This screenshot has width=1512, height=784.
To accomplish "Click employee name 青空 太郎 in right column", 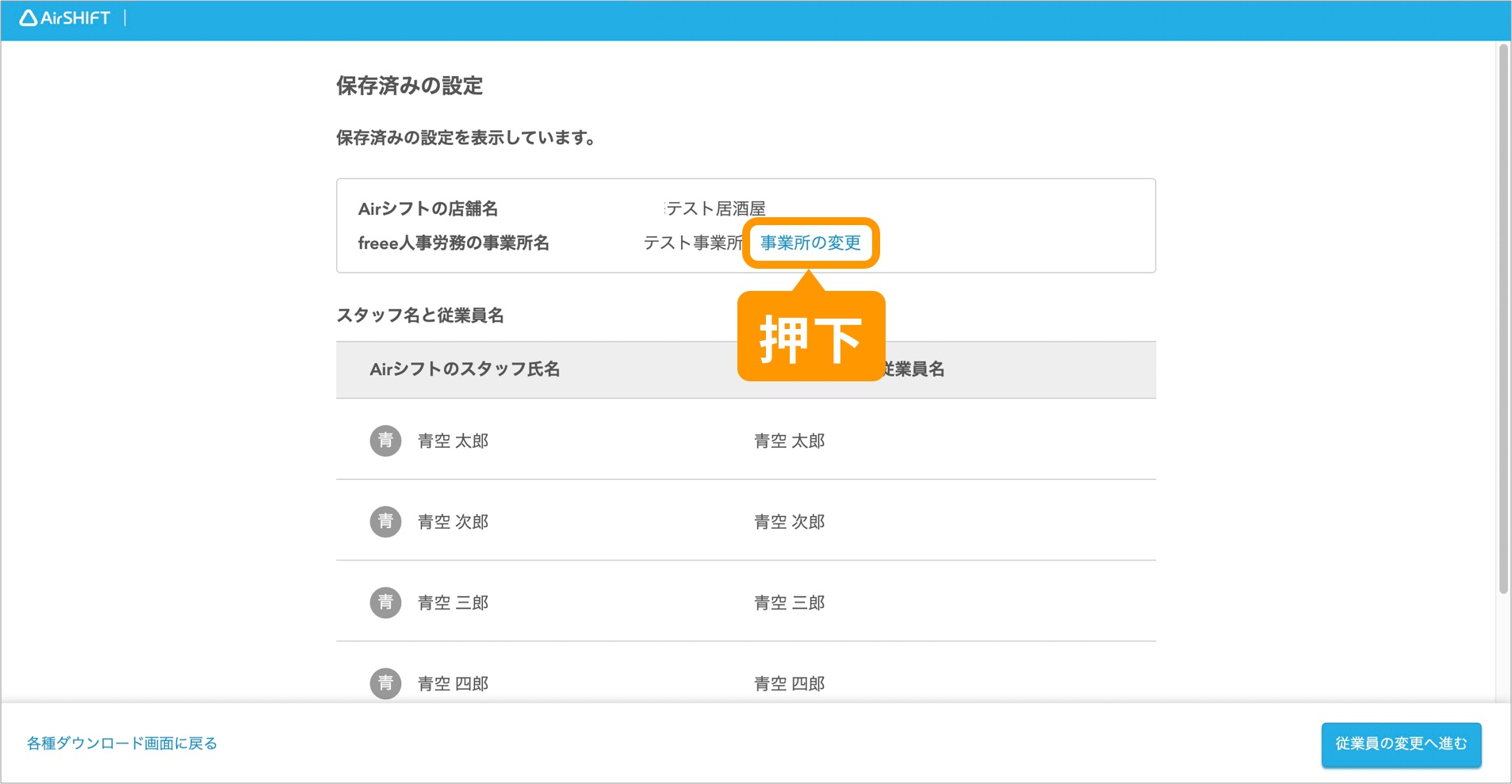I will click(789, 441).
